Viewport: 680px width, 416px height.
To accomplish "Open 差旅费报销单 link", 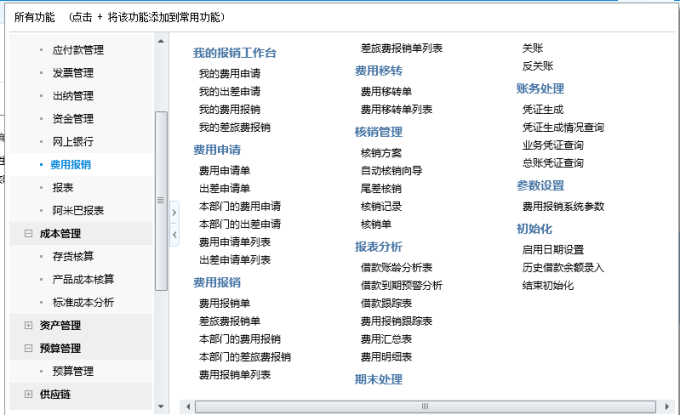I will tap(229, 321).
